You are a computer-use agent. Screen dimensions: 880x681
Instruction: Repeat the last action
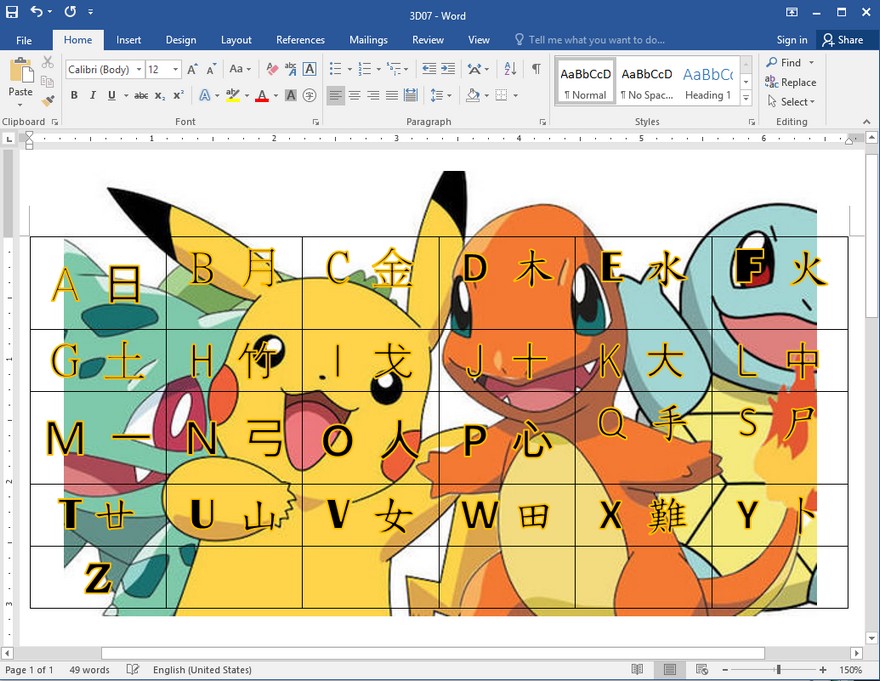tap(70, 11)
